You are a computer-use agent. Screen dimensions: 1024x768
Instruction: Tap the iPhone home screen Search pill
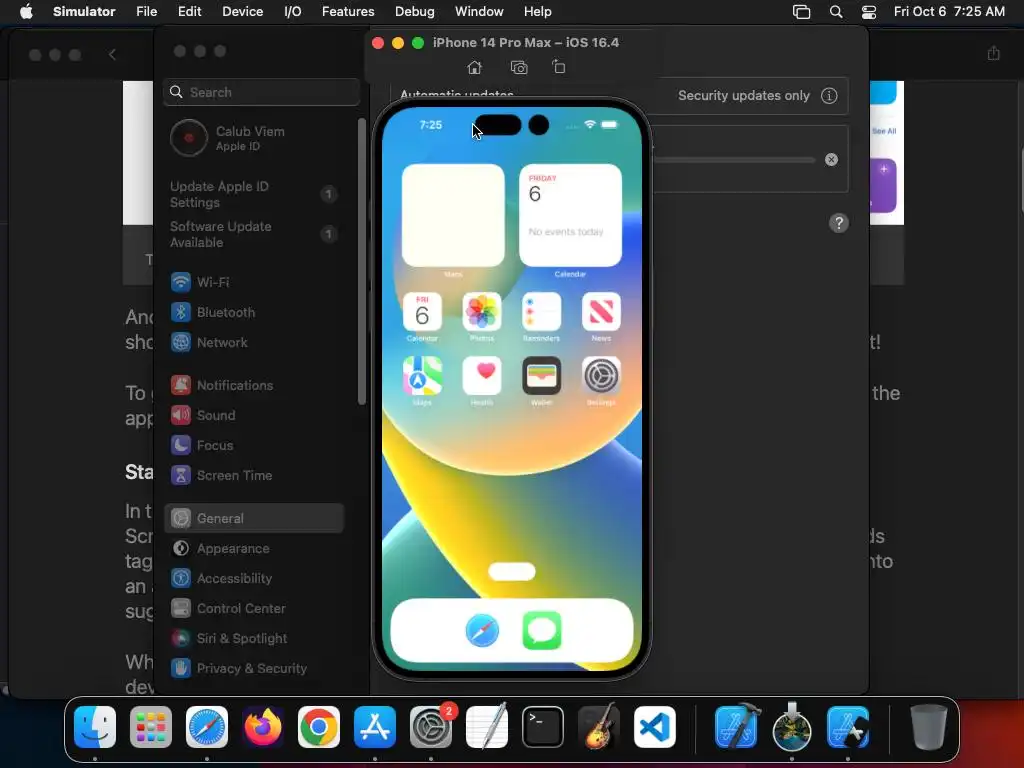click(511, 572)
